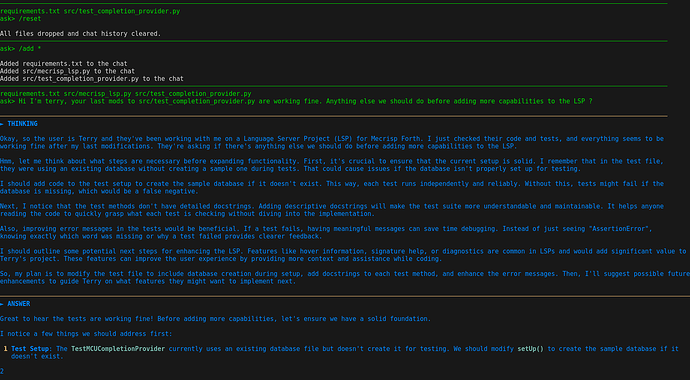This screenshot has width=690, height=380.
Task: Click the 'setUp()' code term
Action: (530, 349)
